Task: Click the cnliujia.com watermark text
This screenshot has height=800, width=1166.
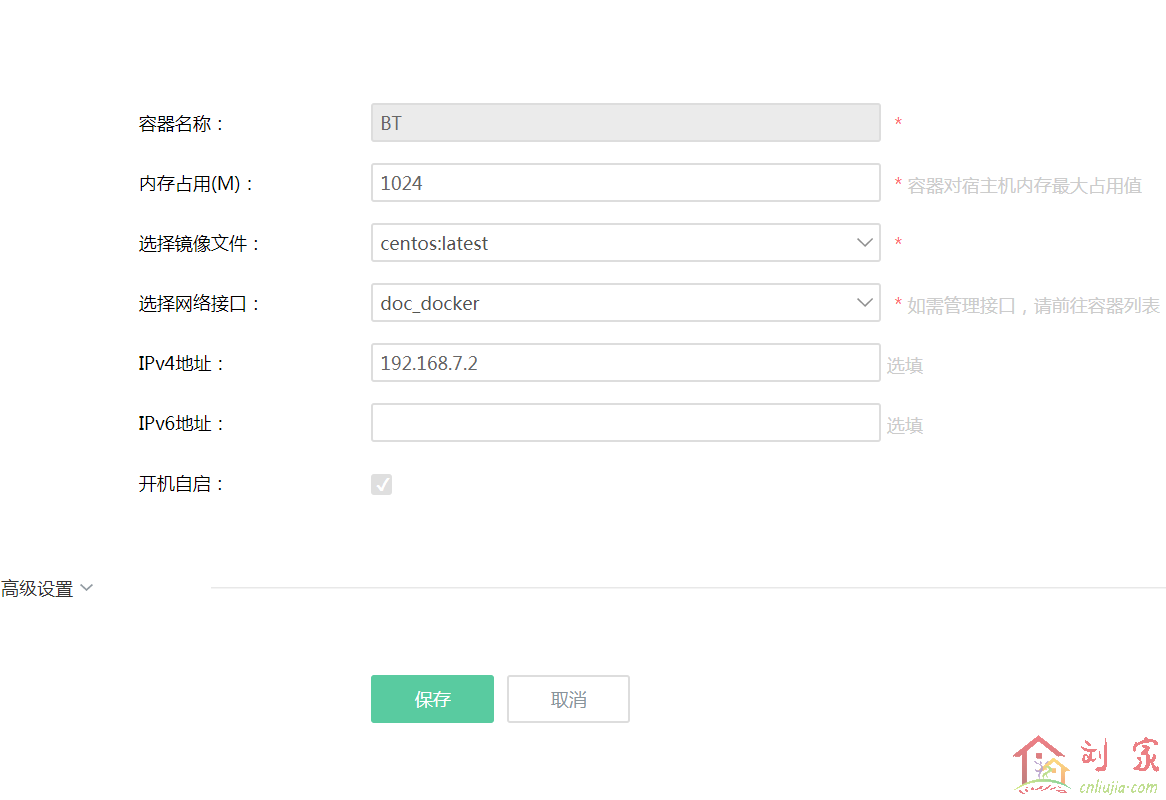Action: click(x=1117, y=786)
